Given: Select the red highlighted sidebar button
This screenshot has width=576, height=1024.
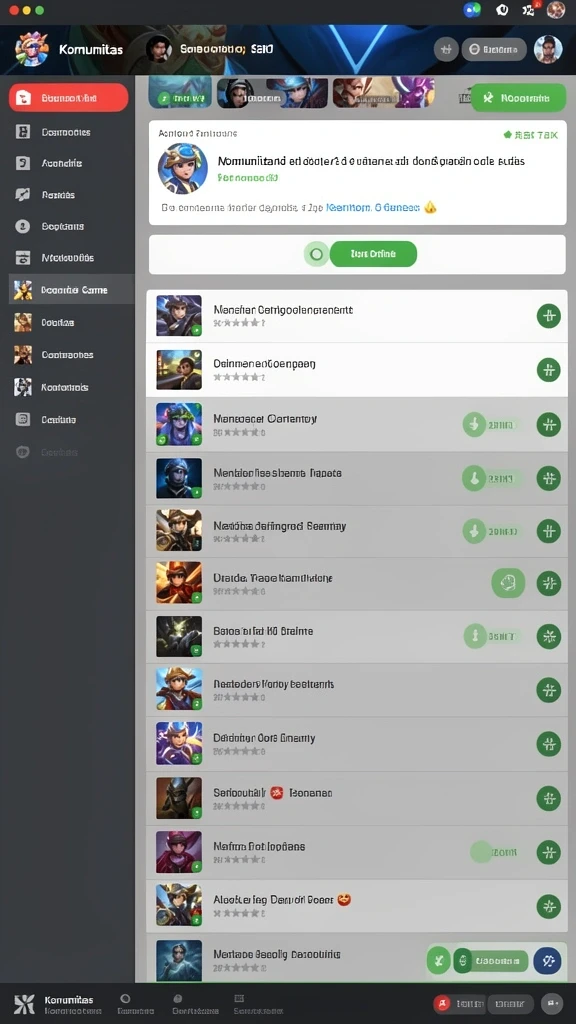Looking at the screenshot, I should click(68, 98).
